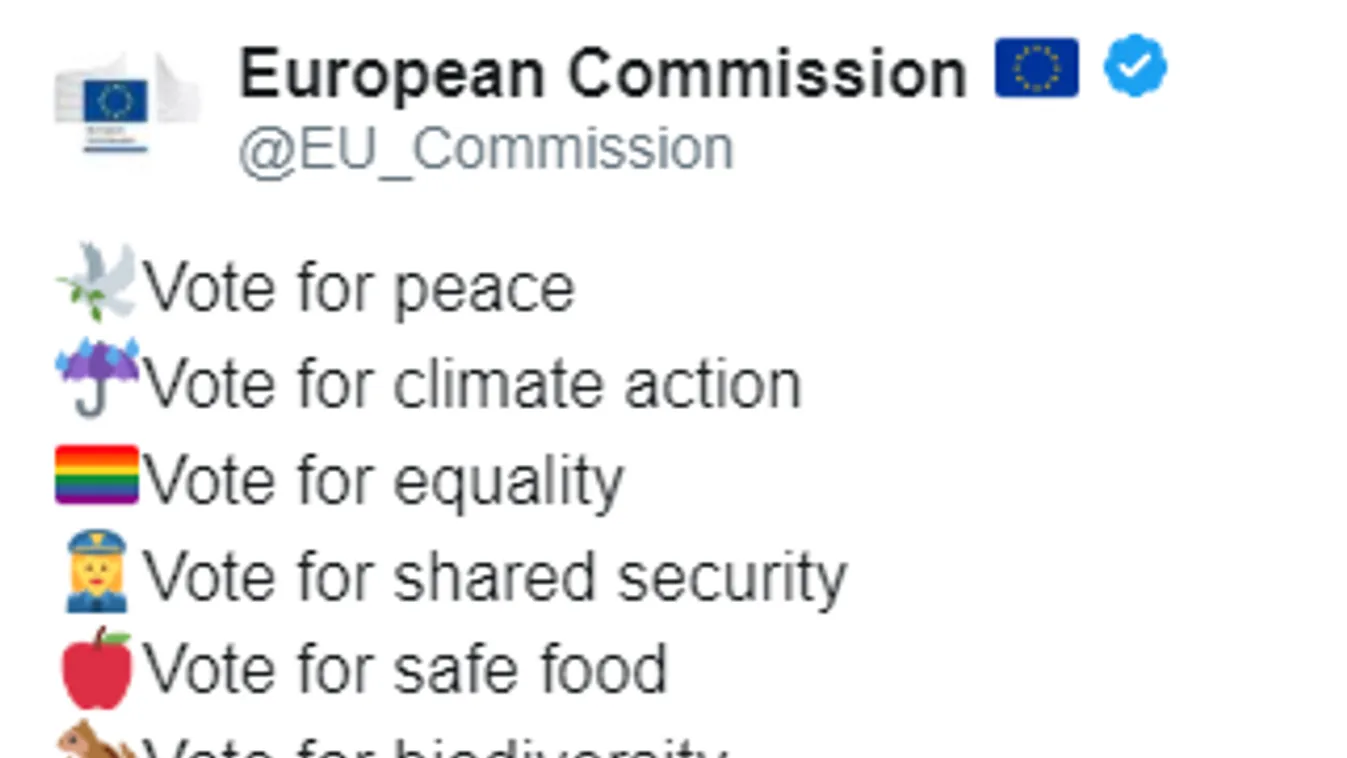Viewport: 1347px width, 758px height.
Task: Click the word "Commission" in the display name
Action: (x=767, y=73)
